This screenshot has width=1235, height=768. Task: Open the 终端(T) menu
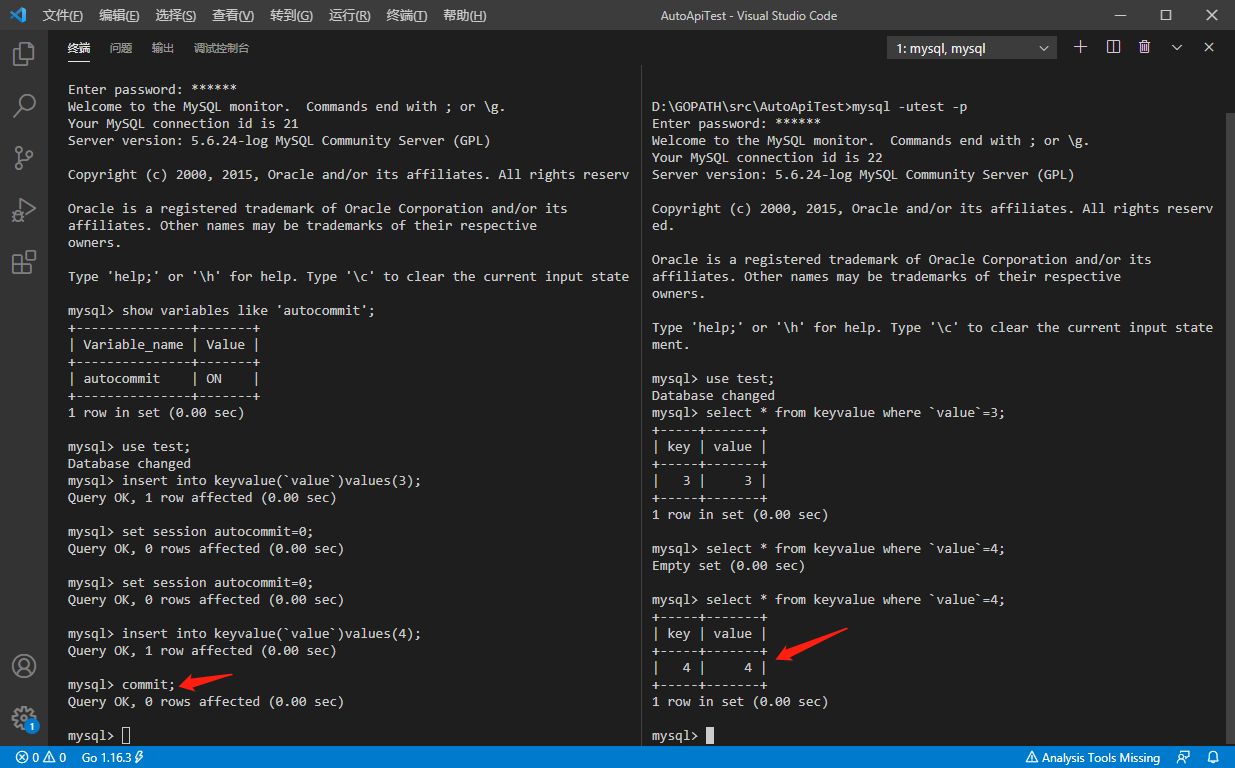407,15
